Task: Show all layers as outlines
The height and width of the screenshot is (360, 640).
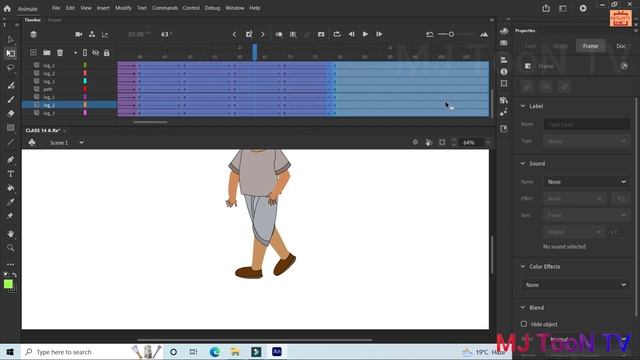Action: pyautogui.click(x=85, y=53)
